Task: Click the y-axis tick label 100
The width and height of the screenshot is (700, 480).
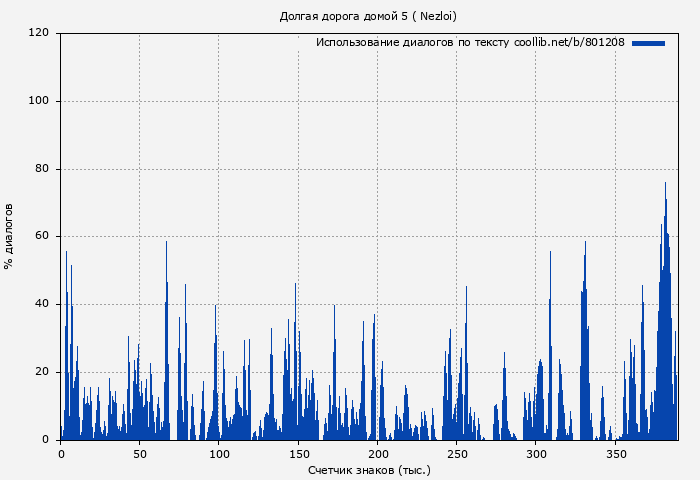Action: tap(39, 101)
